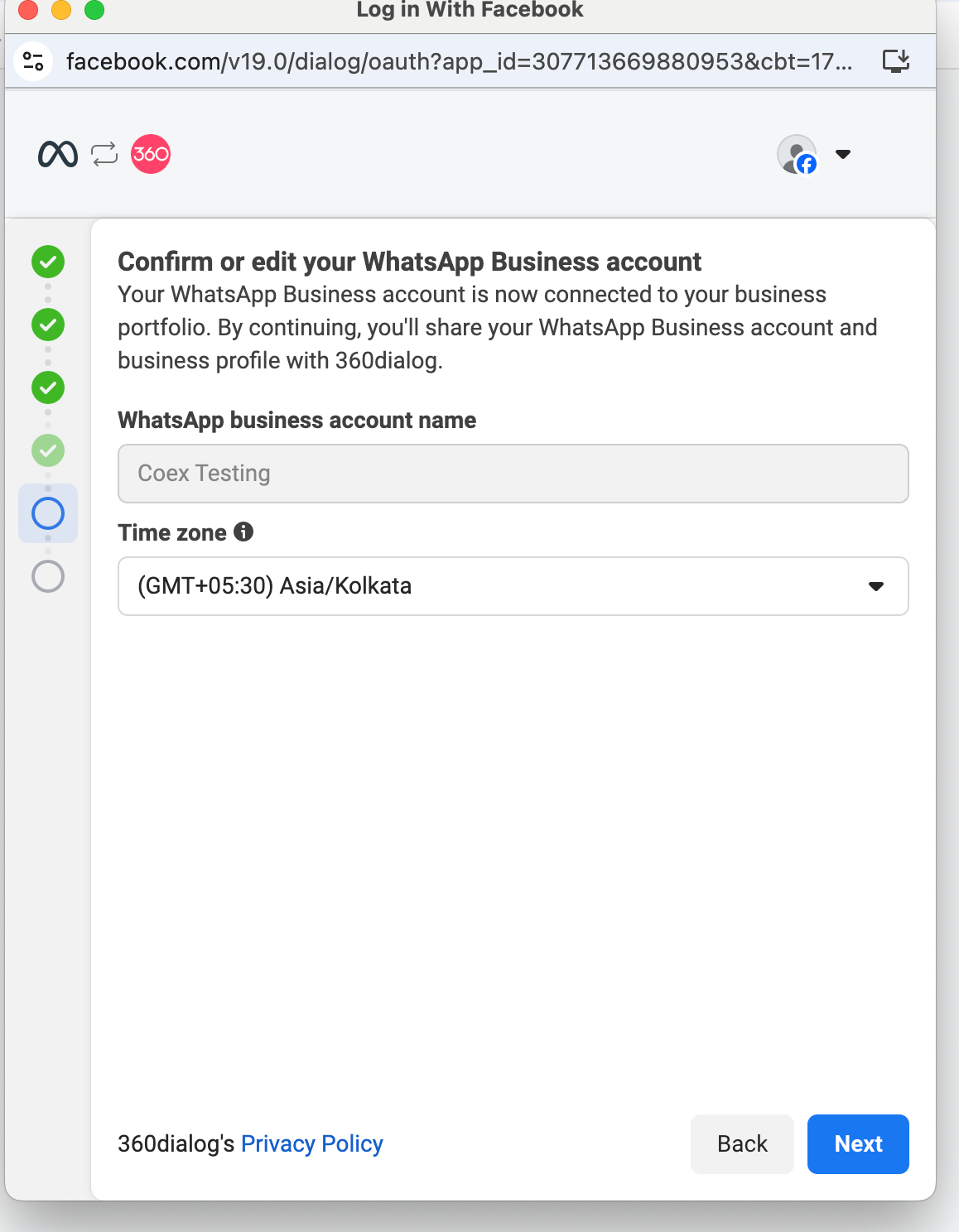Click the fourth faded green step checkmark
This screenshot has width=959, height=1232.
pos(48,450)
